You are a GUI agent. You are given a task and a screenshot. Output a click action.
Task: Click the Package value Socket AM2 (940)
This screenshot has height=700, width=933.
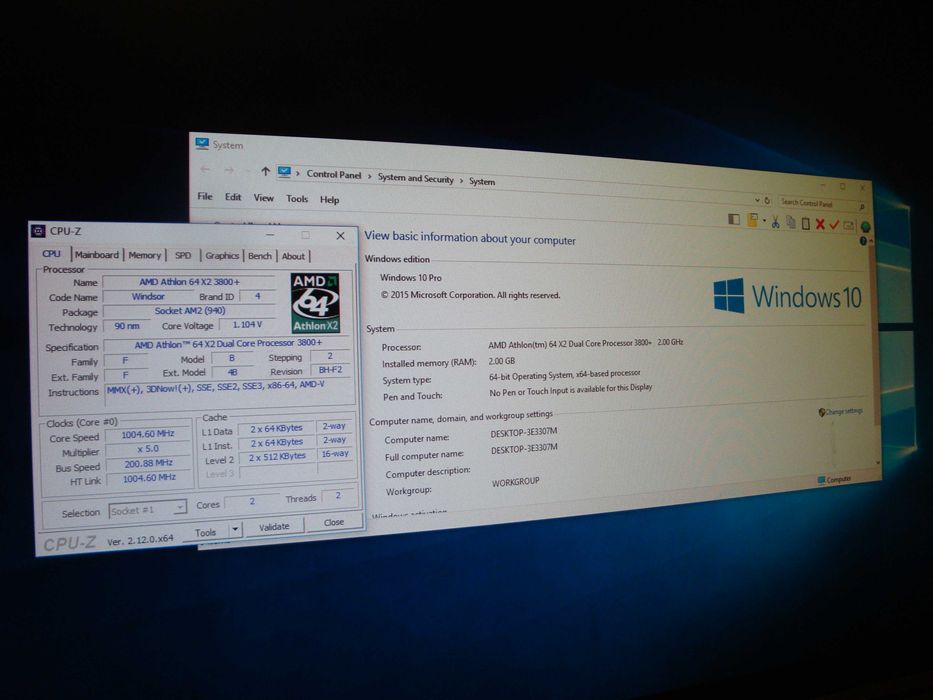tap(190, 311)
